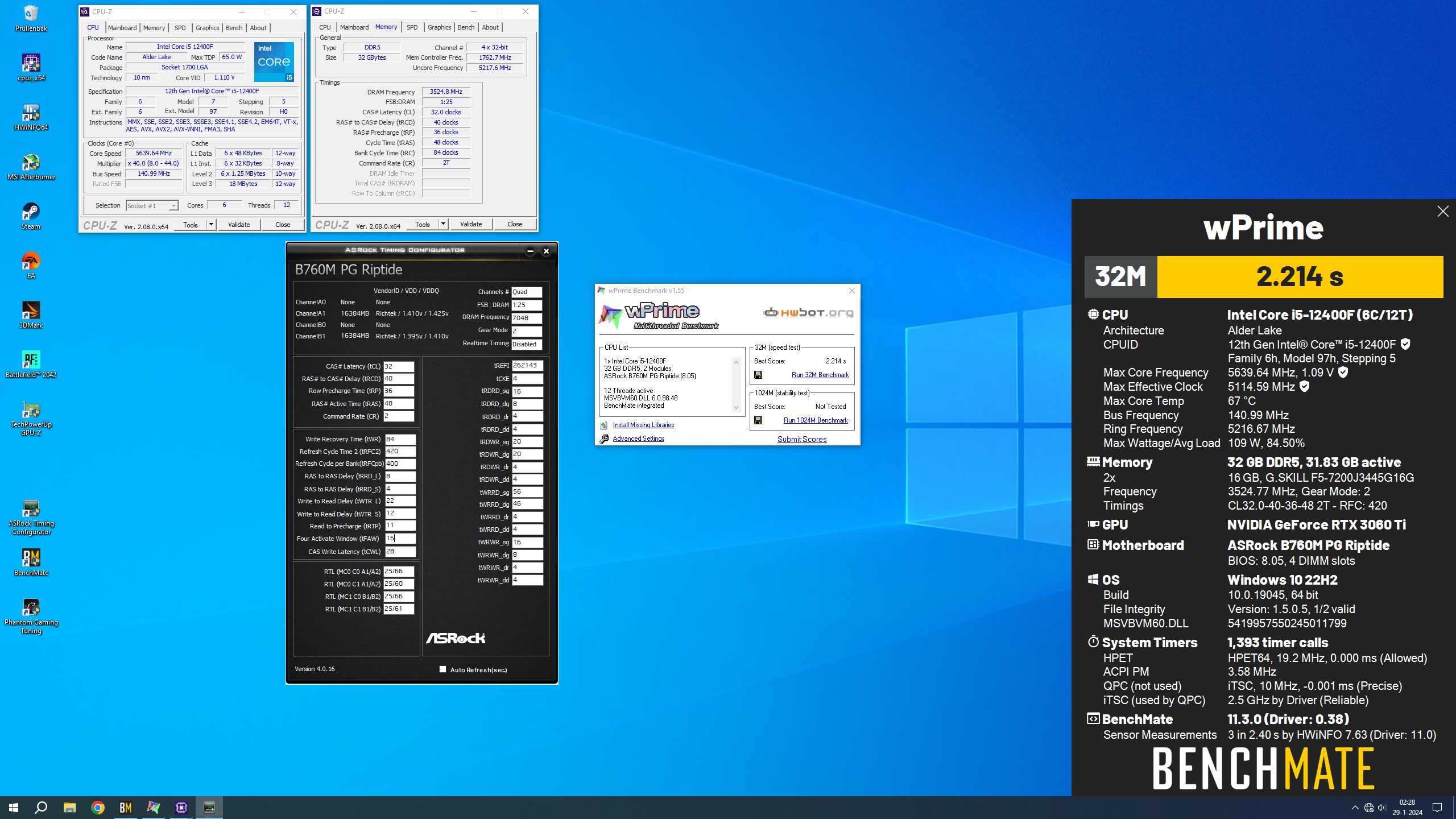Image resolution: width=1456 pixels, height=819 pixels.
Task: Open File Explorer from the taskbar
Action: (69, 807)
